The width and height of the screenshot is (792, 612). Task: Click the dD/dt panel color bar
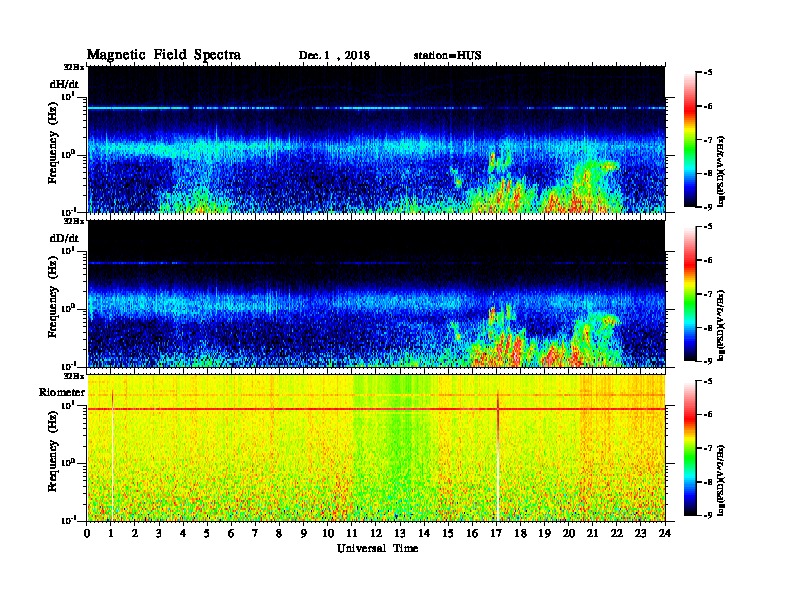689,293
